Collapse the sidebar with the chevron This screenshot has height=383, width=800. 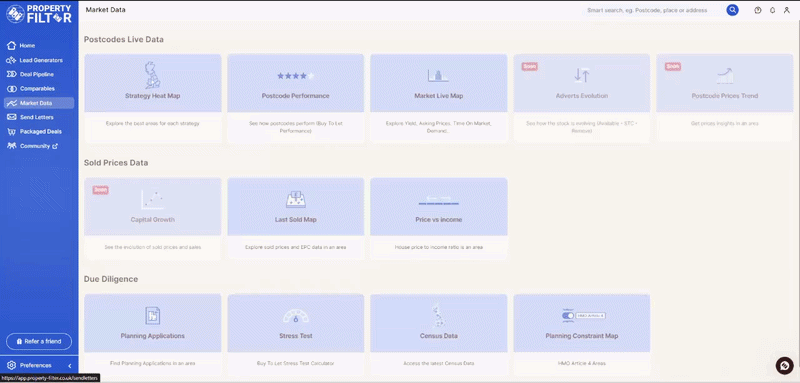pos(70,366)
